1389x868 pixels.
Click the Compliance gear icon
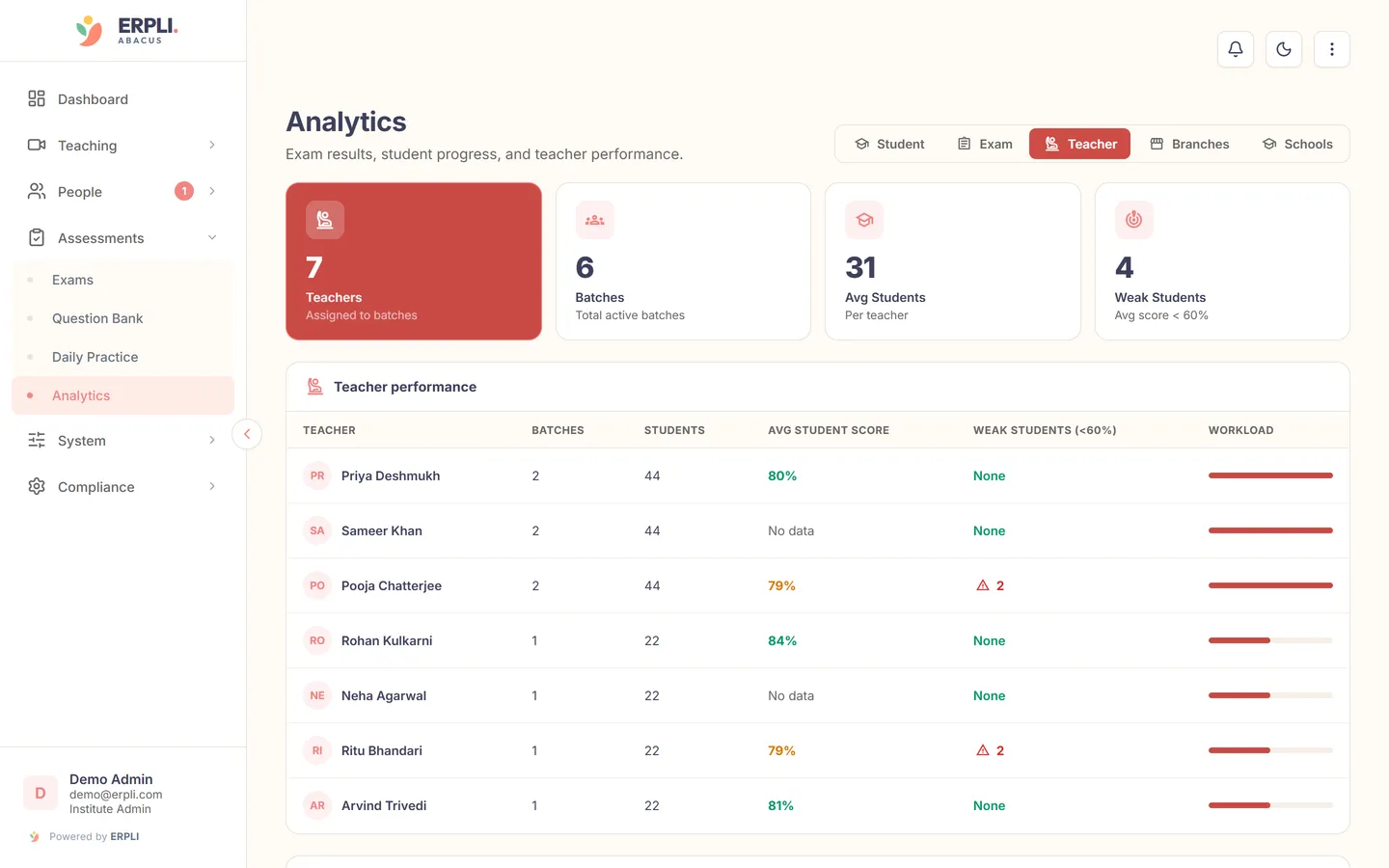tap(37, 486)
